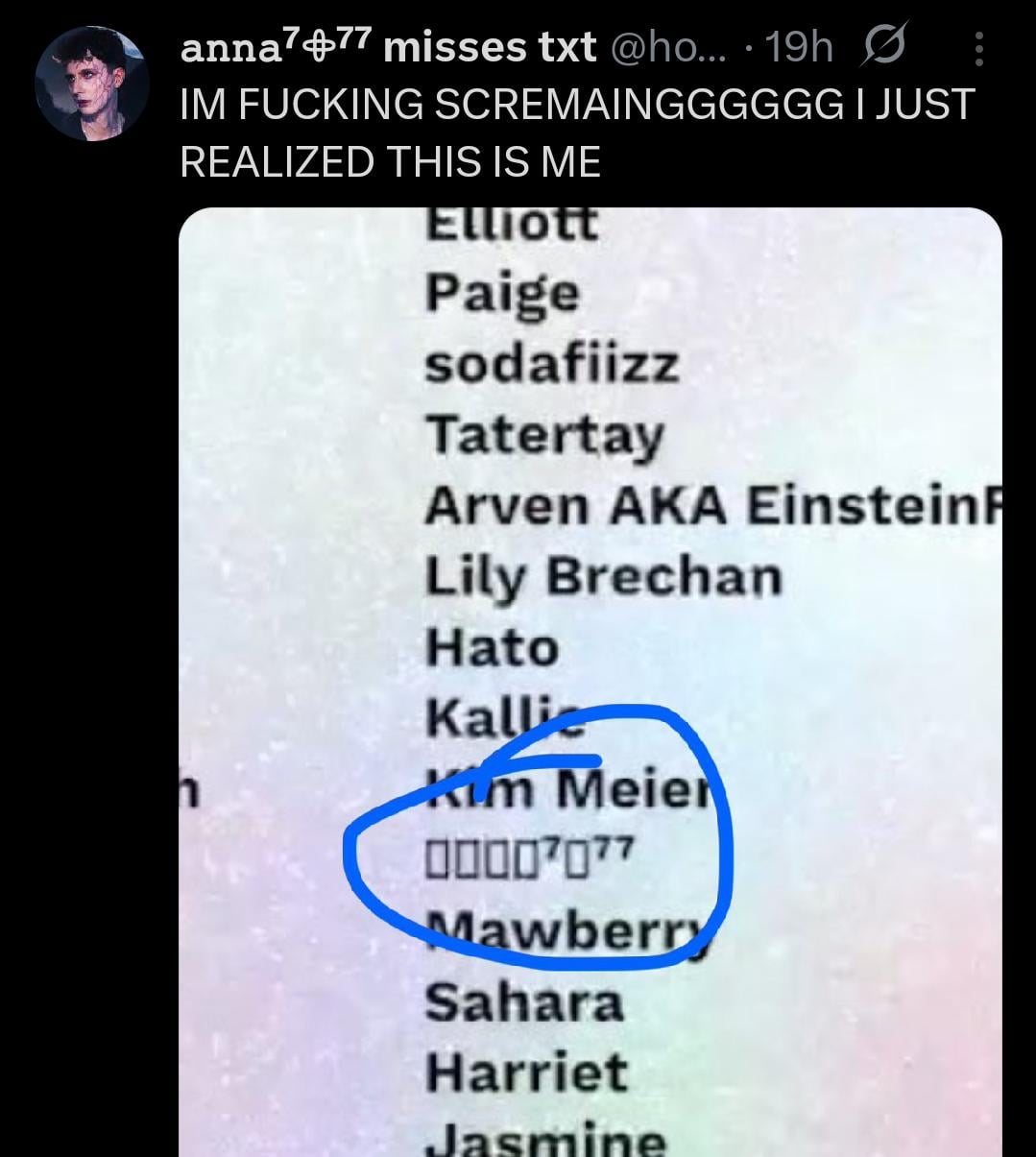Open the 19h timestamp link
Viewport: 1036px width, 1157px height.
801,46
